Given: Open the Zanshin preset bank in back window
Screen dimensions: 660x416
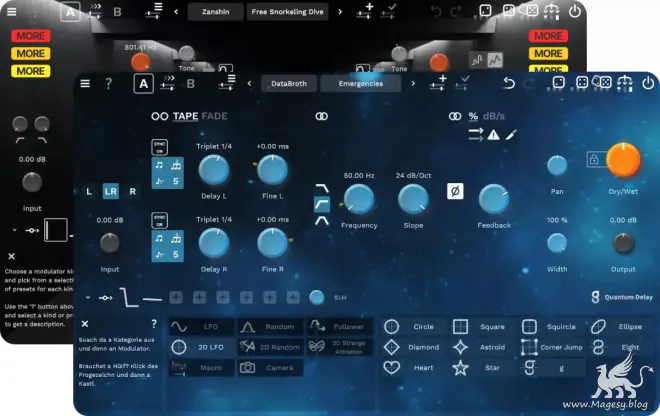Looking at the screenshot, I should 216,12.
